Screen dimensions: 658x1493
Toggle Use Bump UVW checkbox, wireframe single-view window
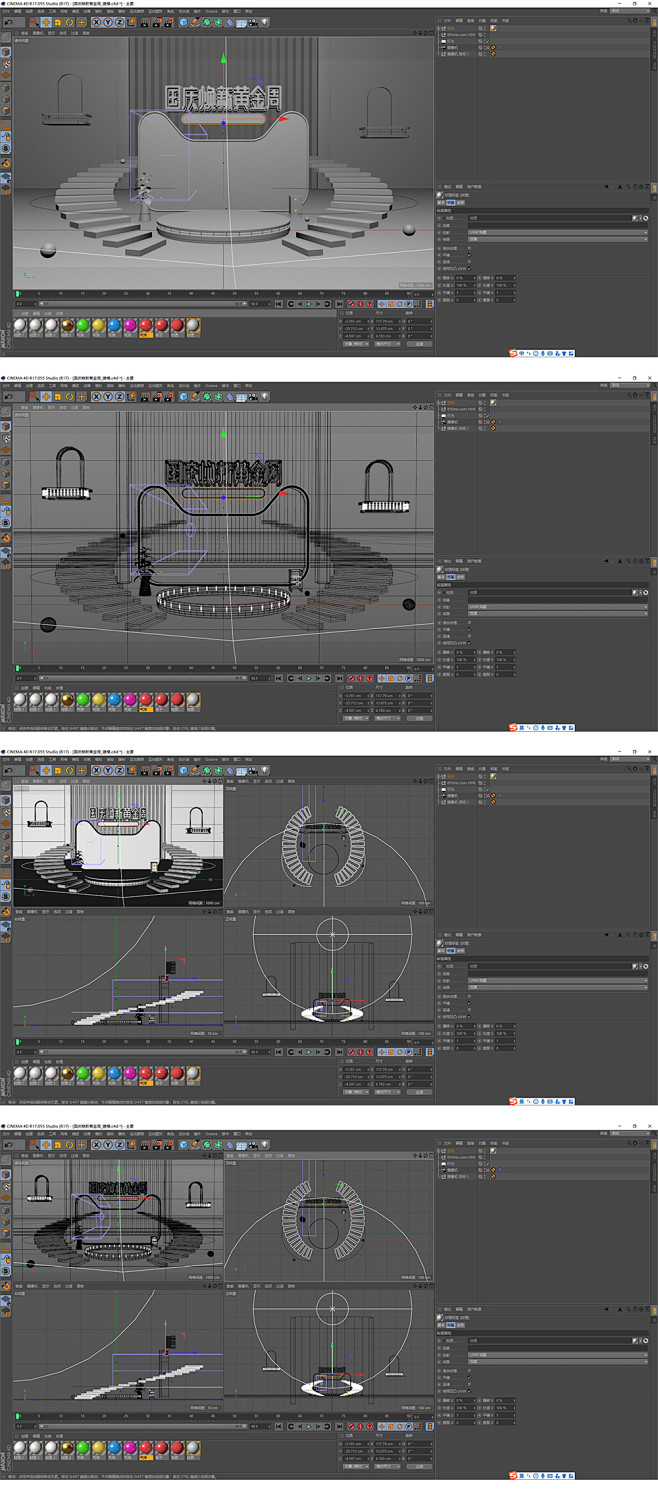[x=469, y=643]
